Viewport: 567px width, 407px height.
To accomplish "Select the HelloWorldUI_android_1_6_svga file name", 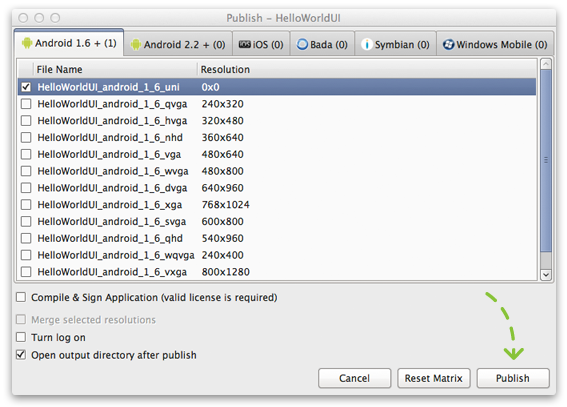I will (x=112, y=222).
